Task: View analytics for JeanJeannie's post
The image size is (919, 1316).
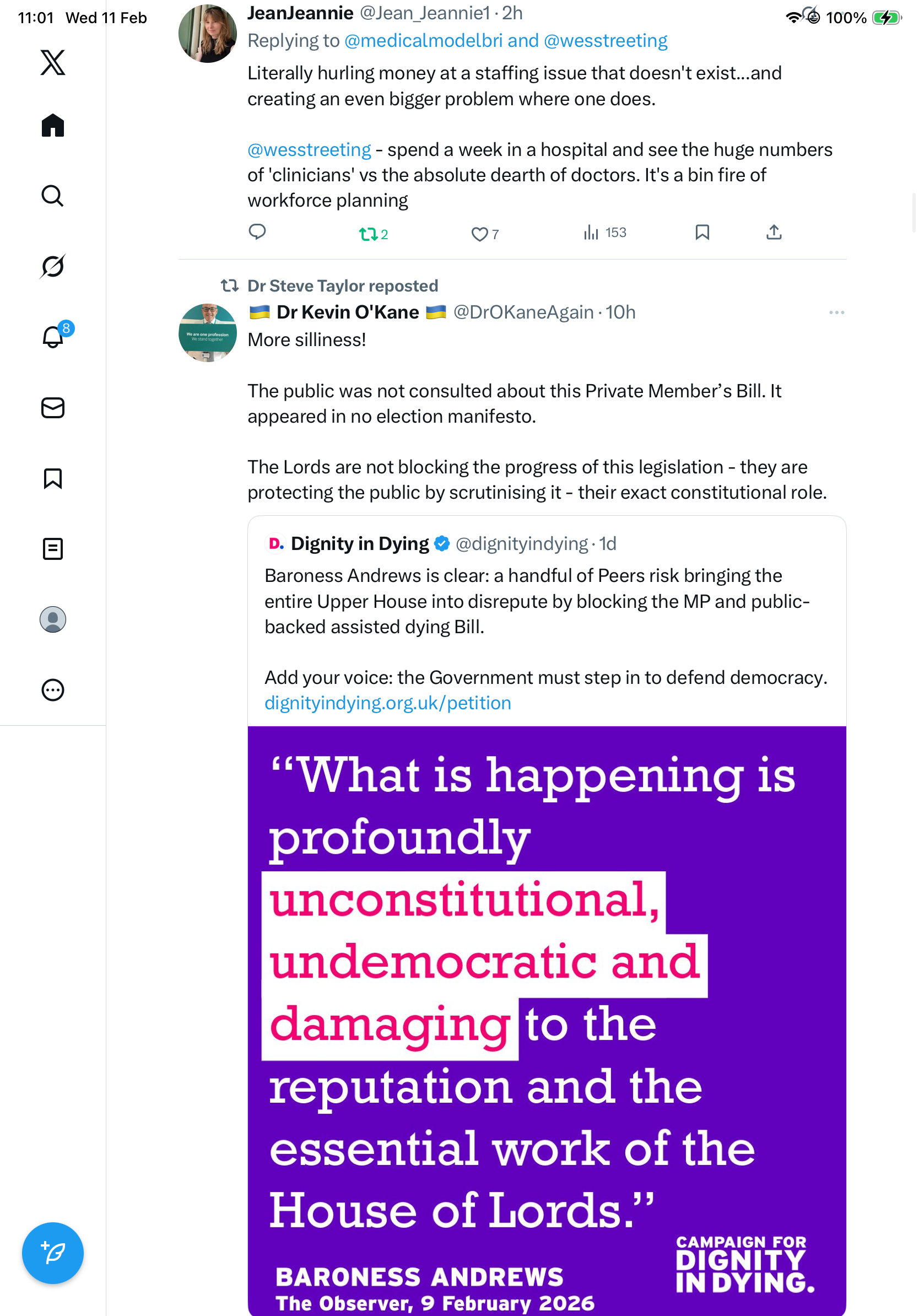Action: 591,232
